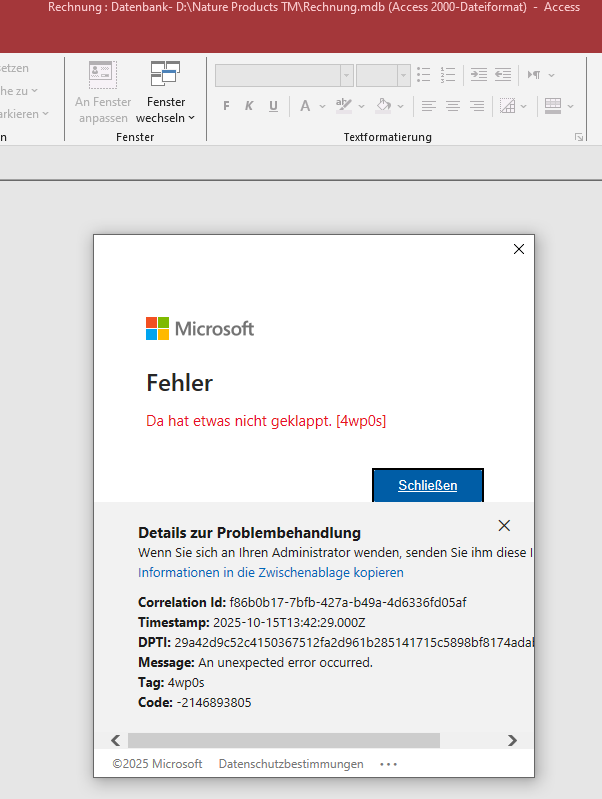Apply numbered list formatting
This screenshot has height=799, width=602.
click(x=448, y=75)
